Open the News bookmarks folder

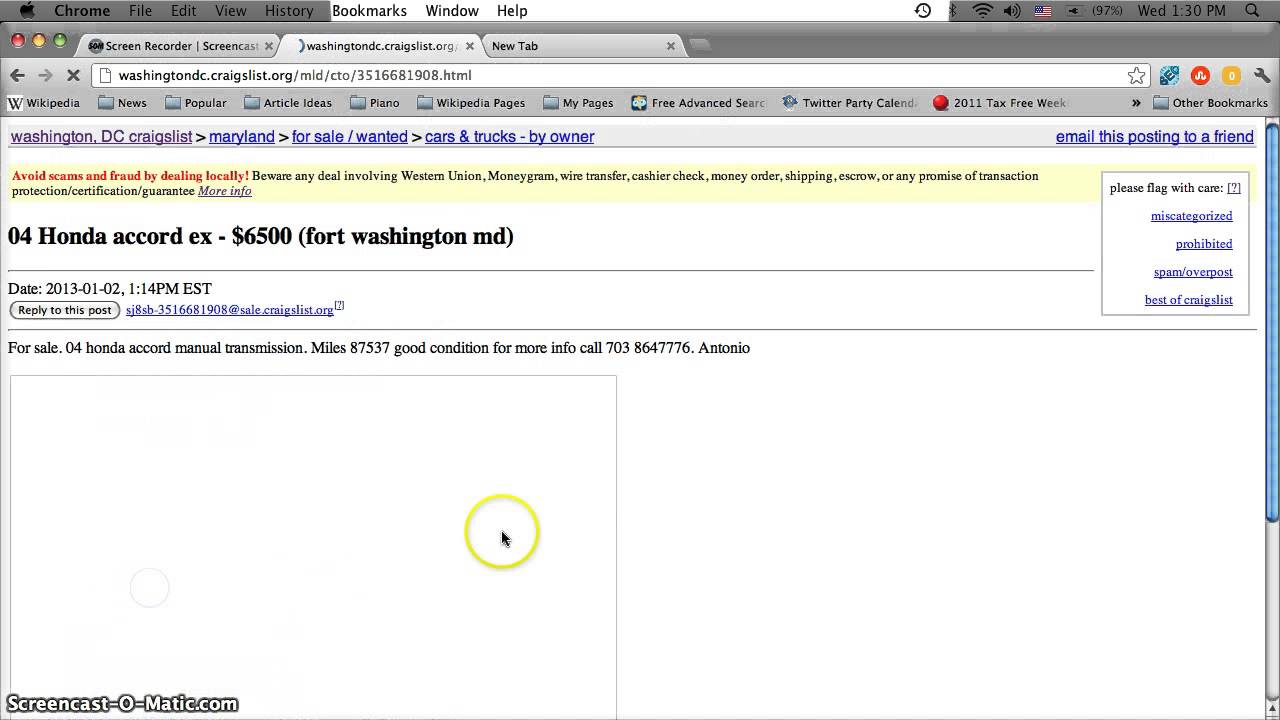123,103
